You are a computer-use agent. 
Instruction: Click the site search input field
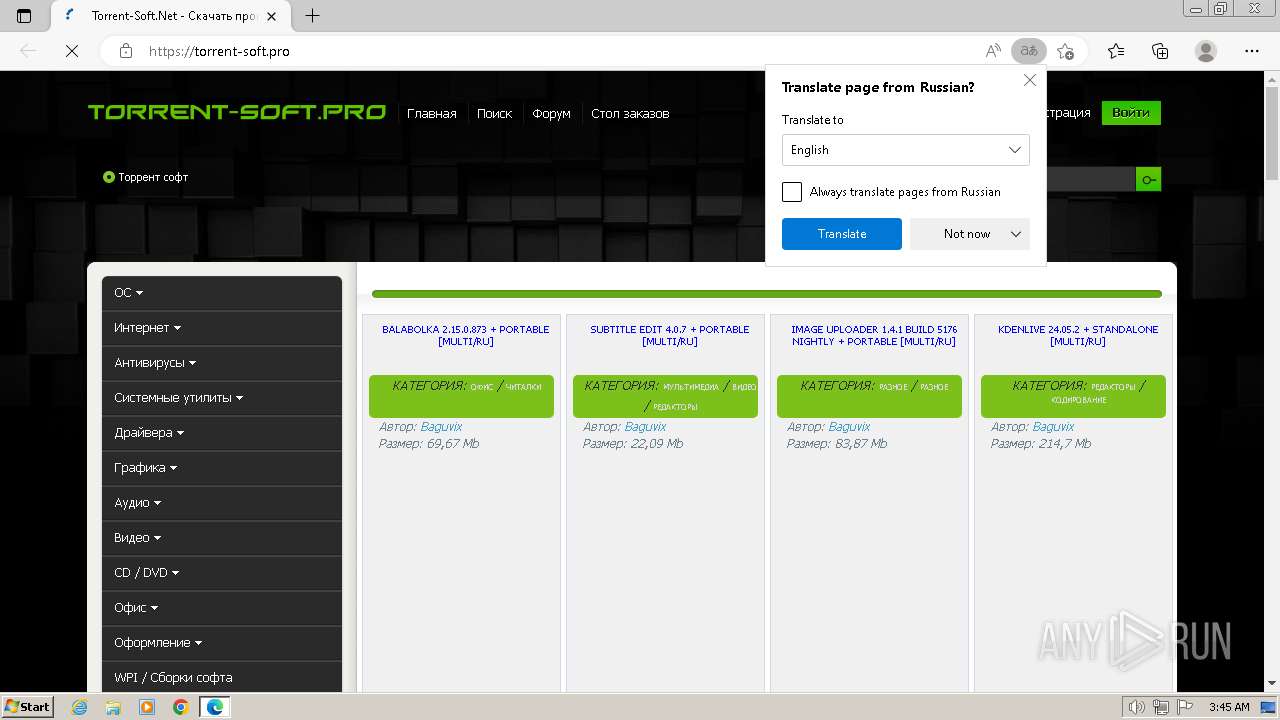click(x=1090, y=179)
